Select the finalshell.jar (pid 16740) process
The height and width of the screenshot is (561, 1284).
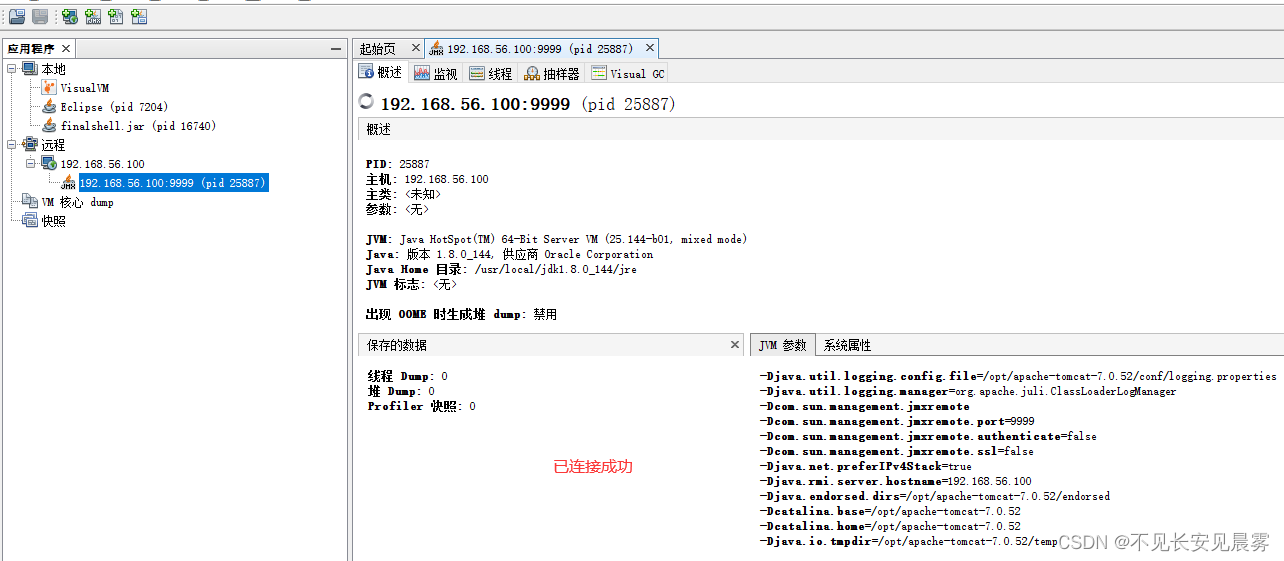137,126
